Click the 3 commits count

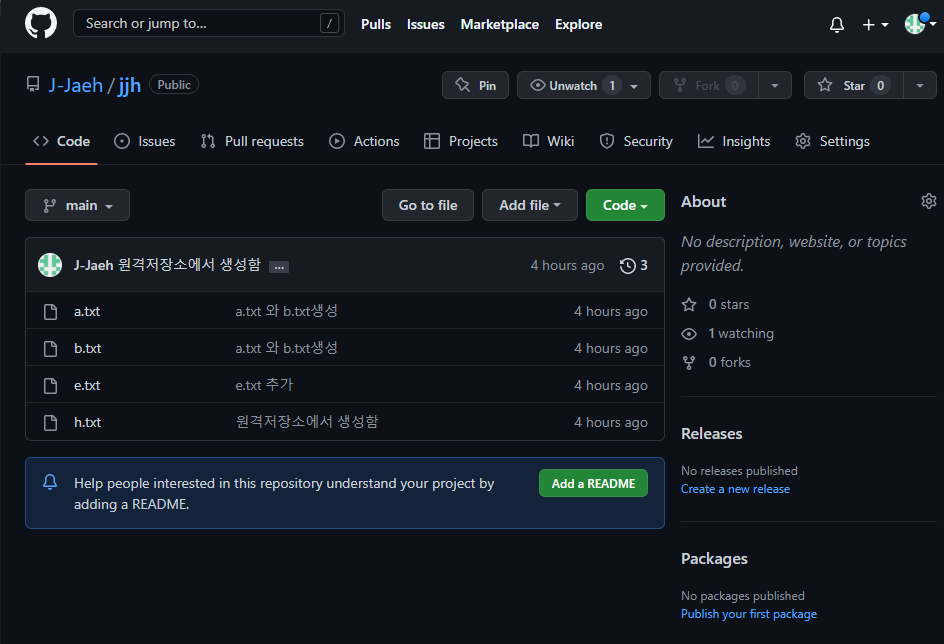644,265
